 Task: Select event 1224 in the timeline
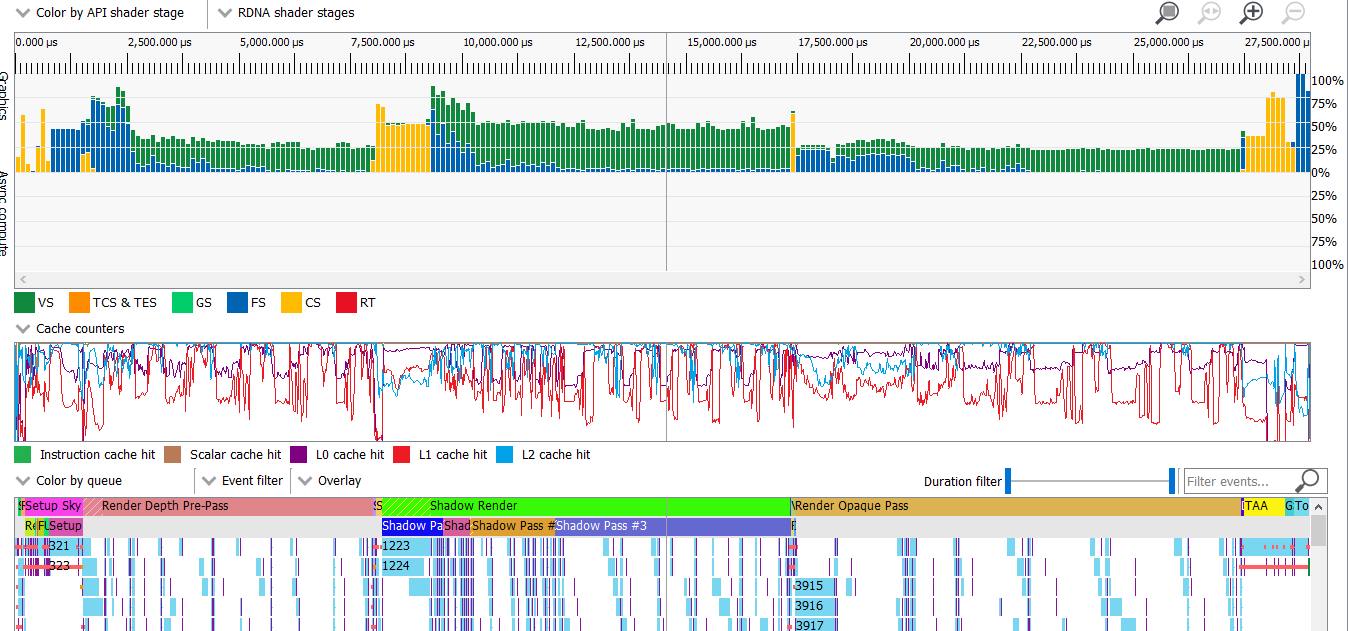coord(402,566)
